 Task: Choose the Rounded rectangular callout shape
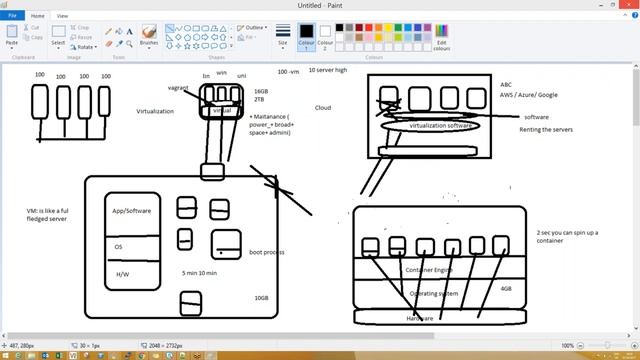(205, 46)
